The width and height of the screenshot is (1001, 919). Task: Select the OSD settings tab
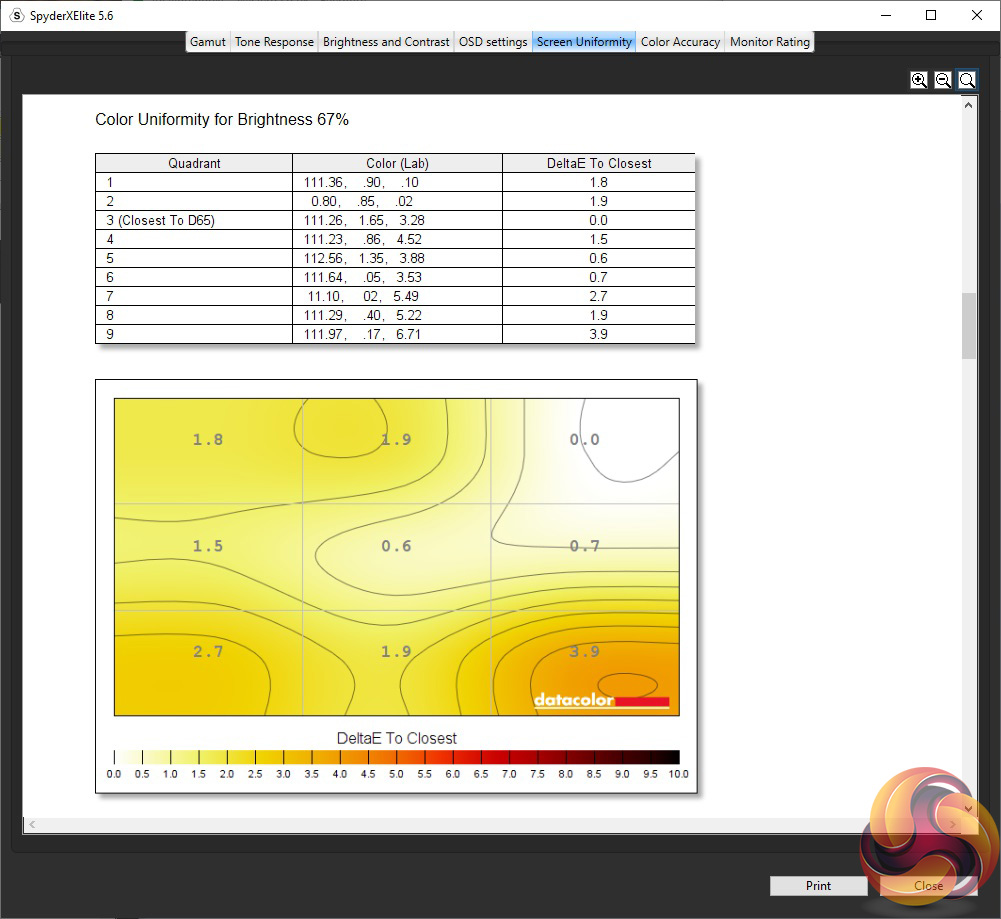coord(493,41)
